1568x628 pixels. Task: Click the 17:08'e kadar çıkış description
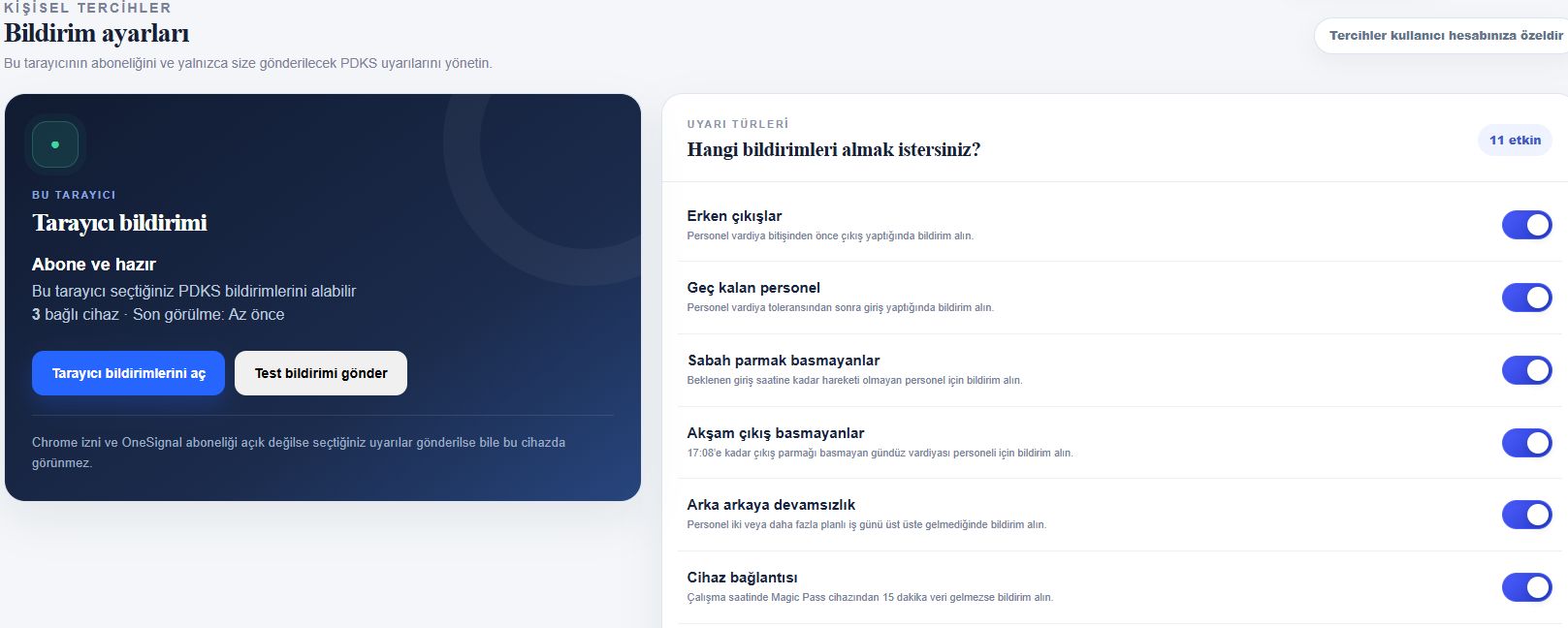[880, 453]
